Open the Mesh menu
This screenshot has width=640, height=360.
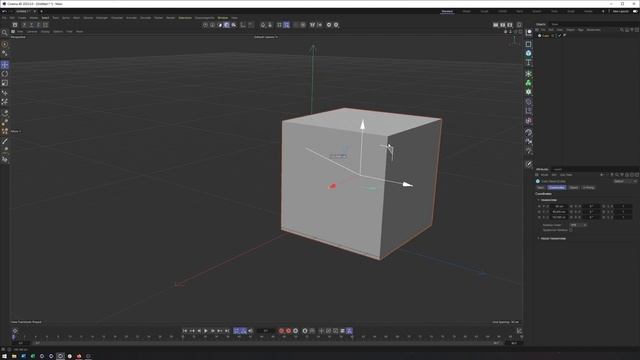[76, 18]
